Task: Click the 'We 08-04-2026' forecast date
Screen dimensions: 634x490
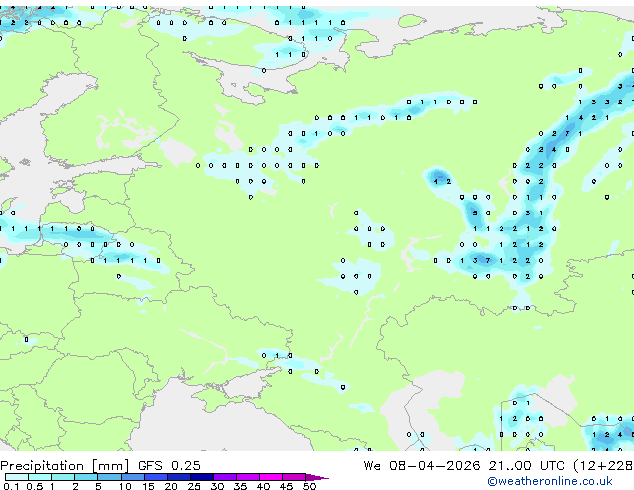Action: click(422, 466)
